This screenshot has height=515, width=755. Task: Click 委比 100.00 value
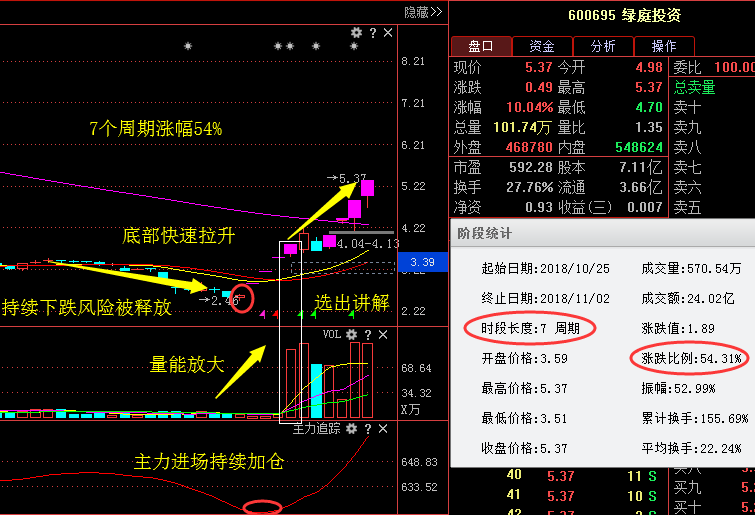click(x=734, y=67)
